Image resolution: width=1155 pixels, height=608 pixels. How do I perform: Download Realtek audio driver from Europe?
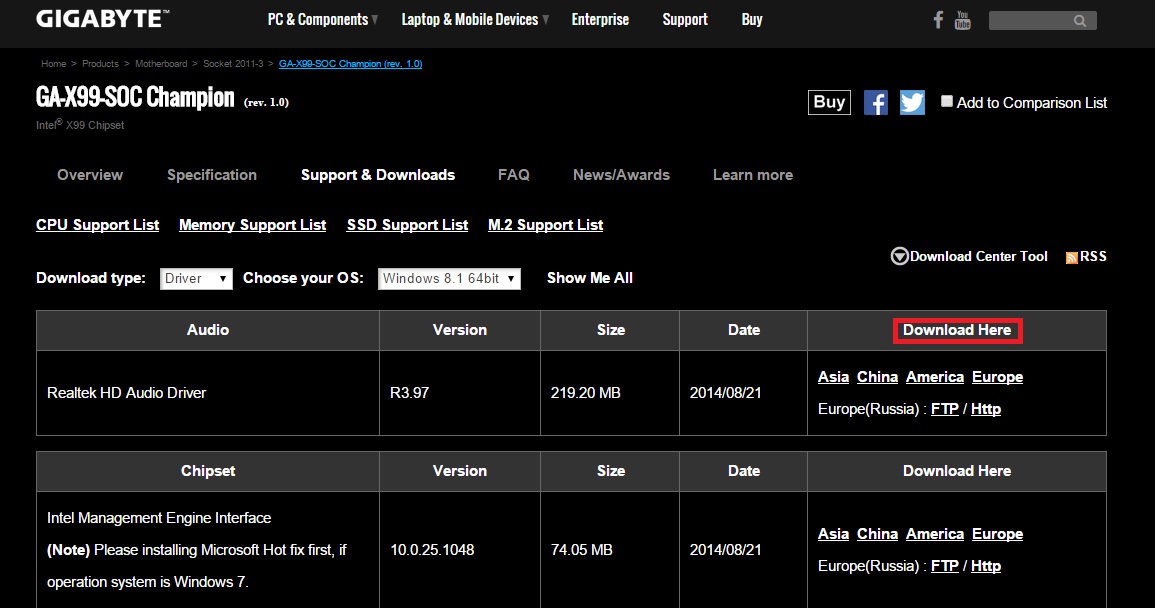click(x=997, y=377)
